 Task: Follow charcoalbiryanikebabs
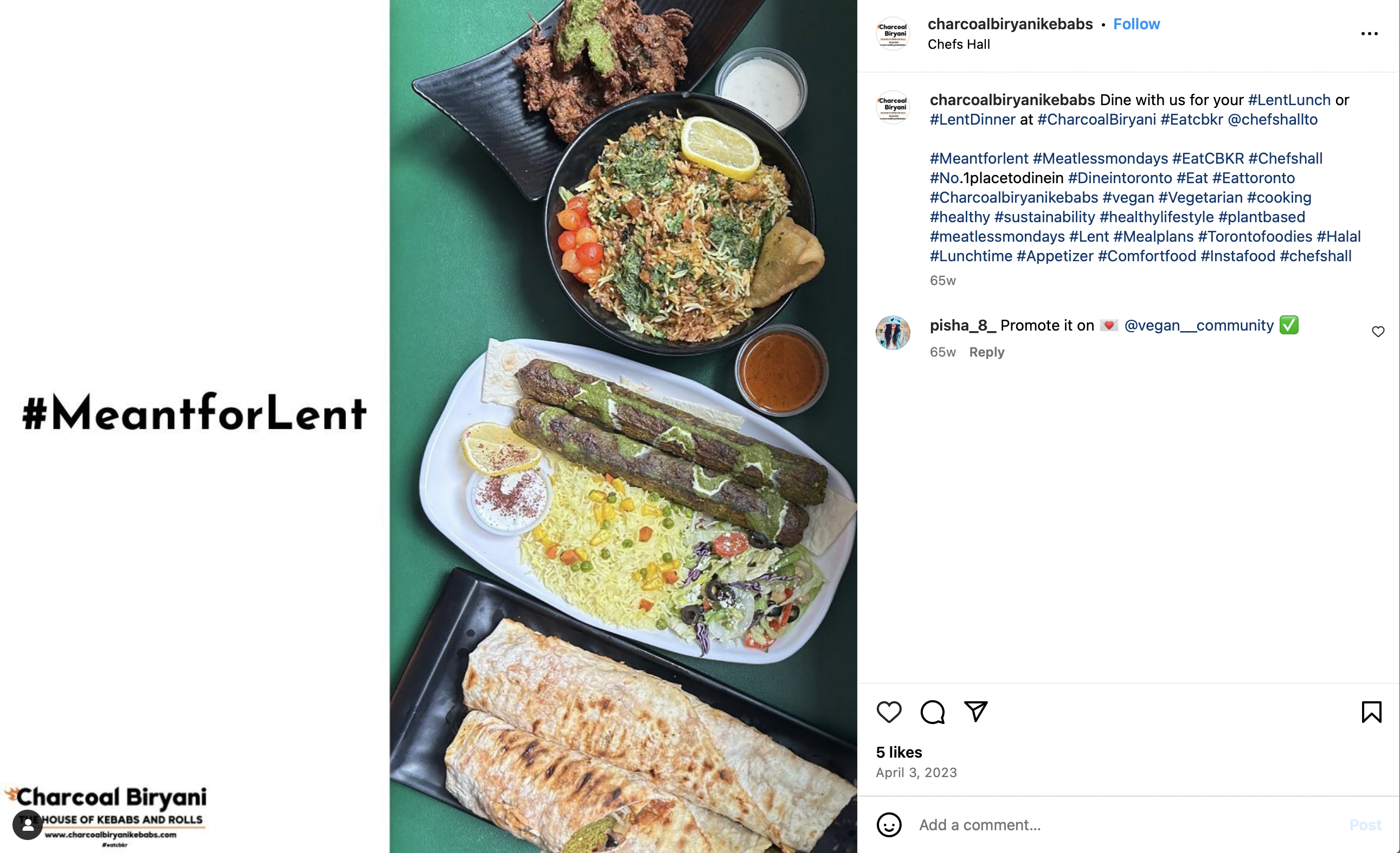(x=1136, y=24)
